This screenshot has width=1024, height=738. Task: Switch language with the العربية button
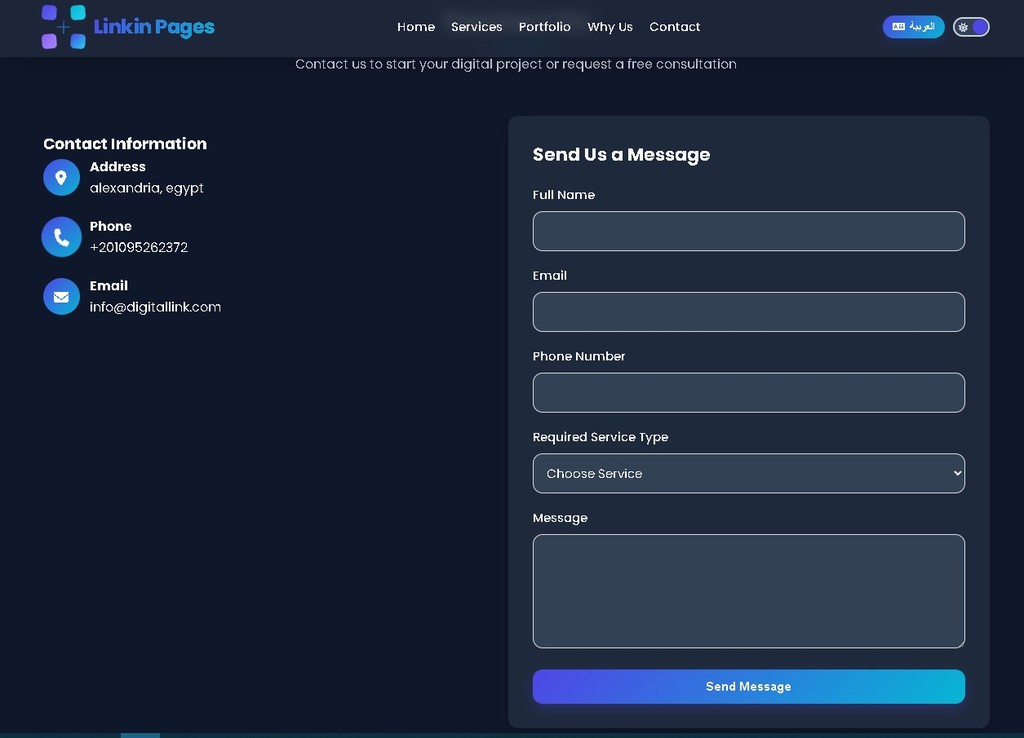pos(913,27)
